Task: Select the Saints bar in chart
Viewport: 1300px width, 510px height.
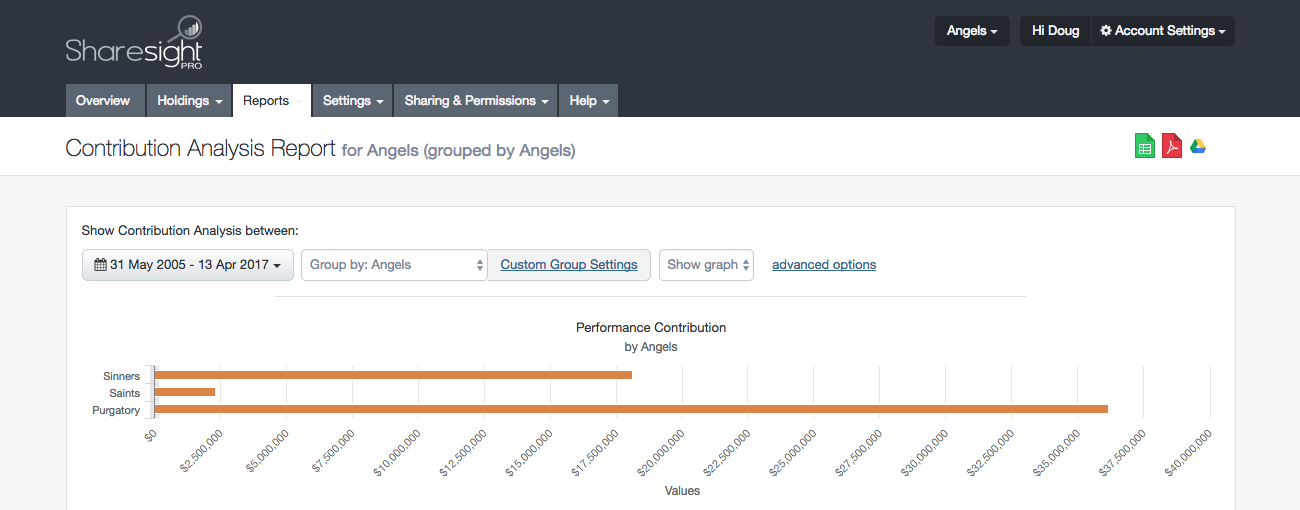Action: point(184,392)
